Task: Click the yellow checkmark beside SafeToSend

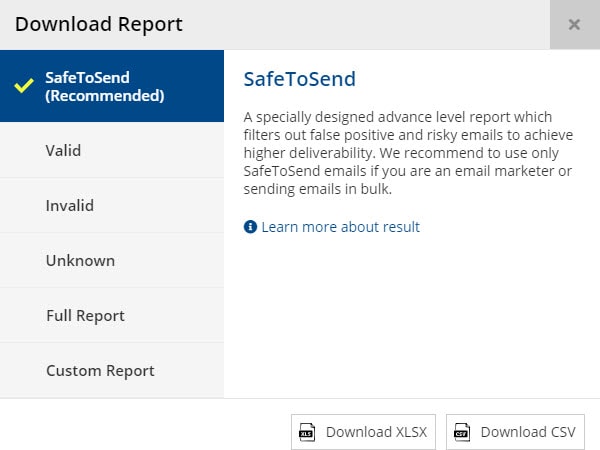Action: point(25,87)
